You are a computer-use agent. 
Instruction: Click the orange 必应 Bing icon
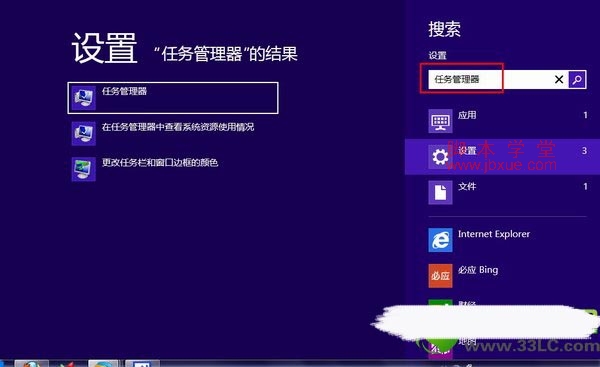[440, 276]
